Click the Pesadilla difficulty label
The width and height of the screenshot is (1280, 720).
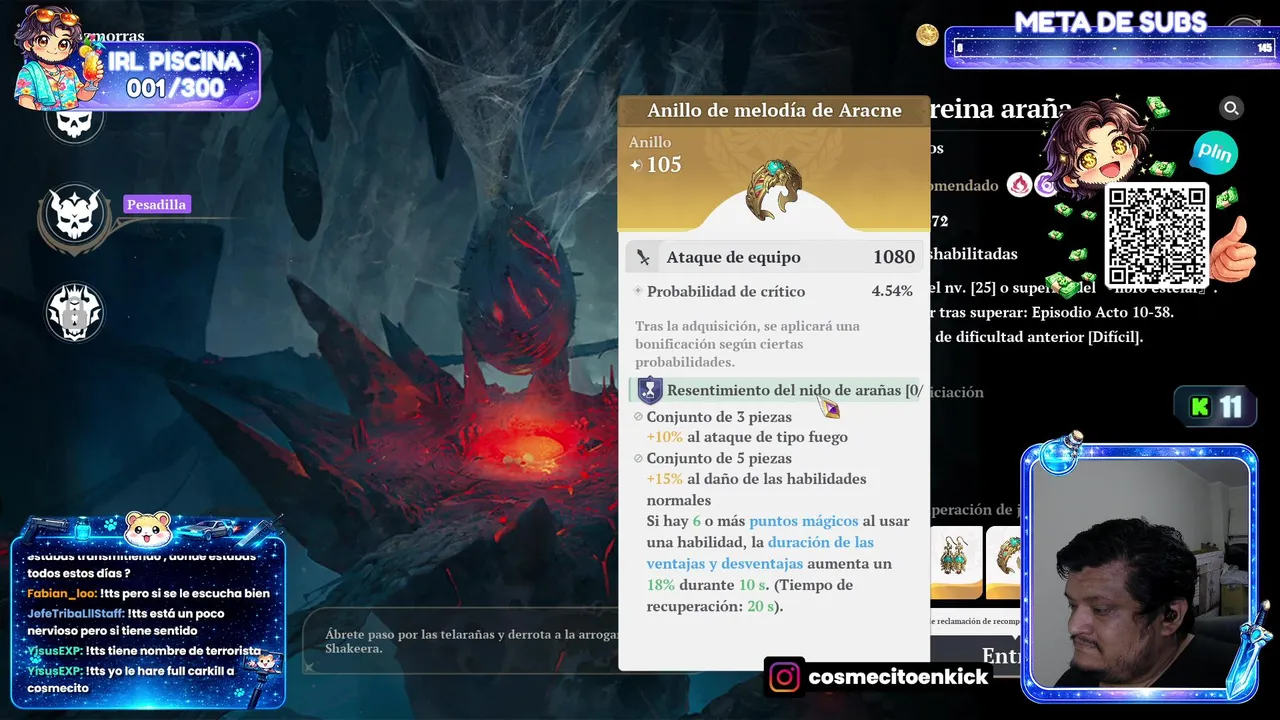[156, 204]
